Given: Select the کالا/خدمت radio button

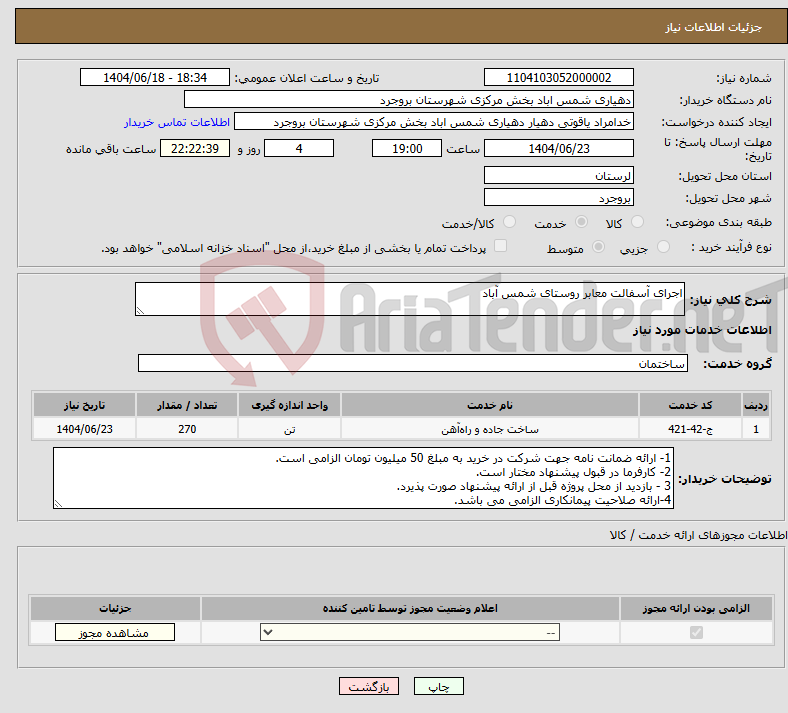Looking at the screenshot, I should tap(510, 222).
